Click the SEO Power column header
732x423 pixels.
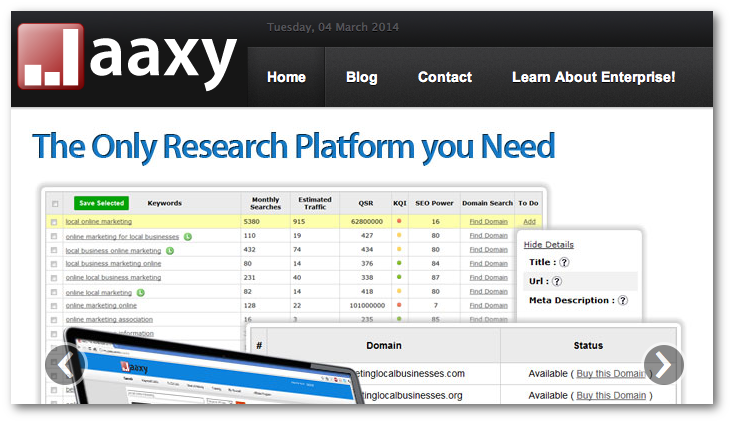[434, 204]
